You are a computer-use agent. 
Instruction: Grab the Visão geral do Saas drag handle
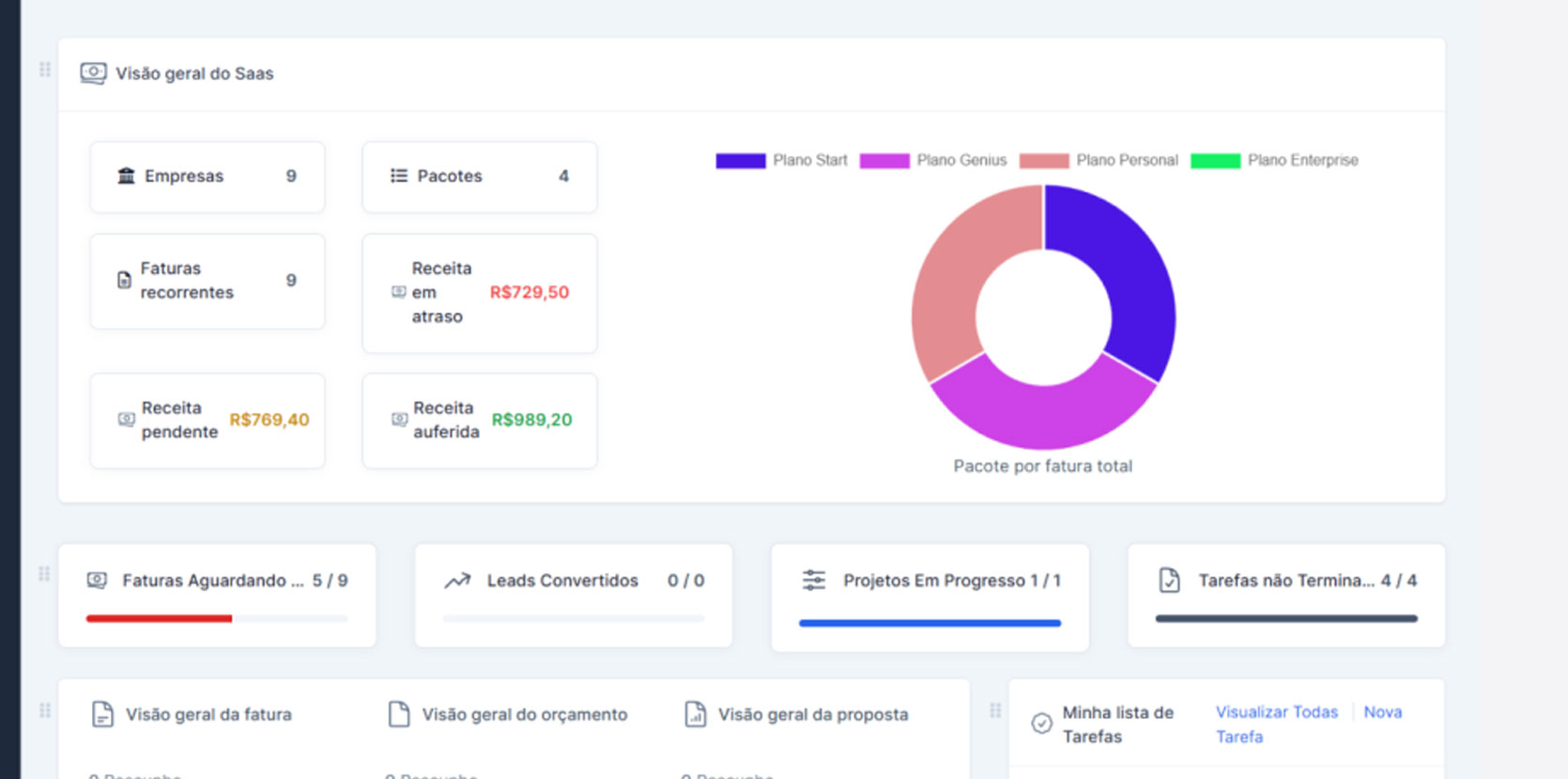[x=44, y=69]
